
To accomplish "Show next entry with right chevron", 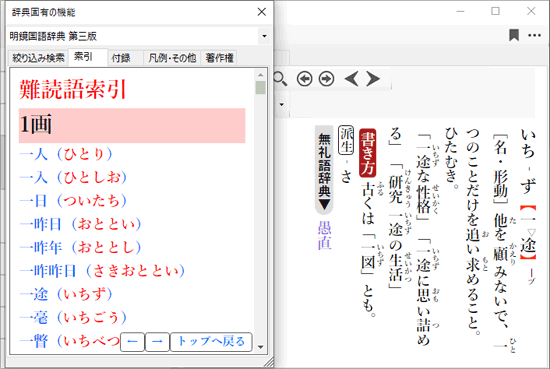I will 373,79.
